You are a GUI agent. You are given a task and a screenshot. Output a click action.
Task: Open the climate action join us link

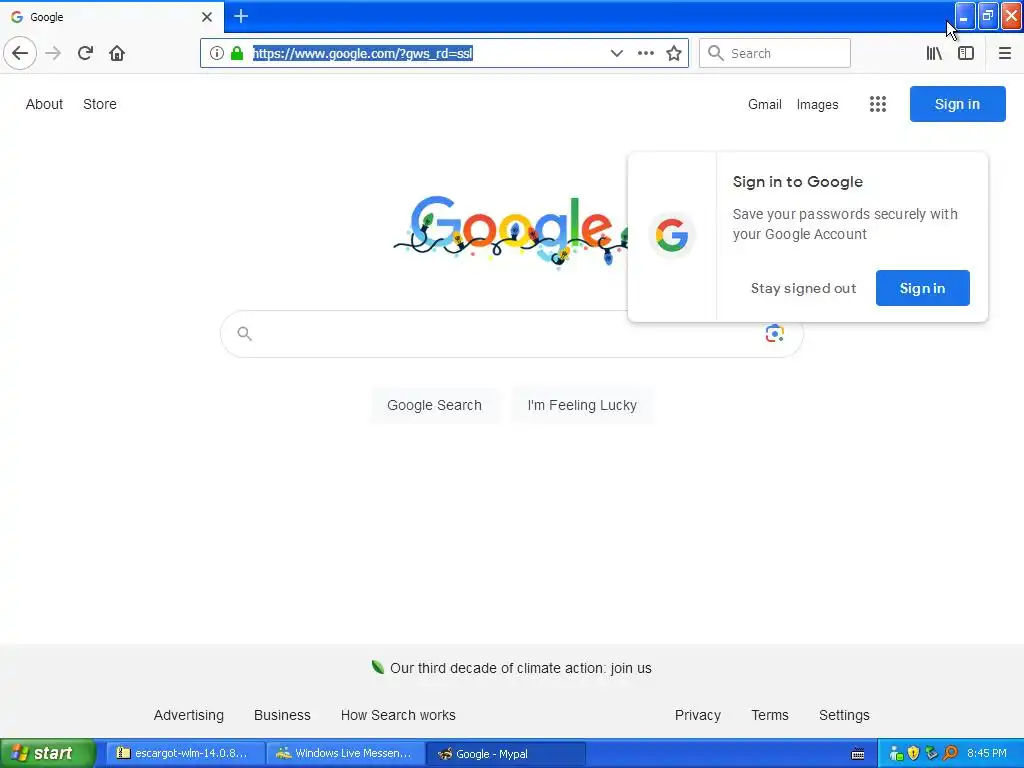(520, 668)
